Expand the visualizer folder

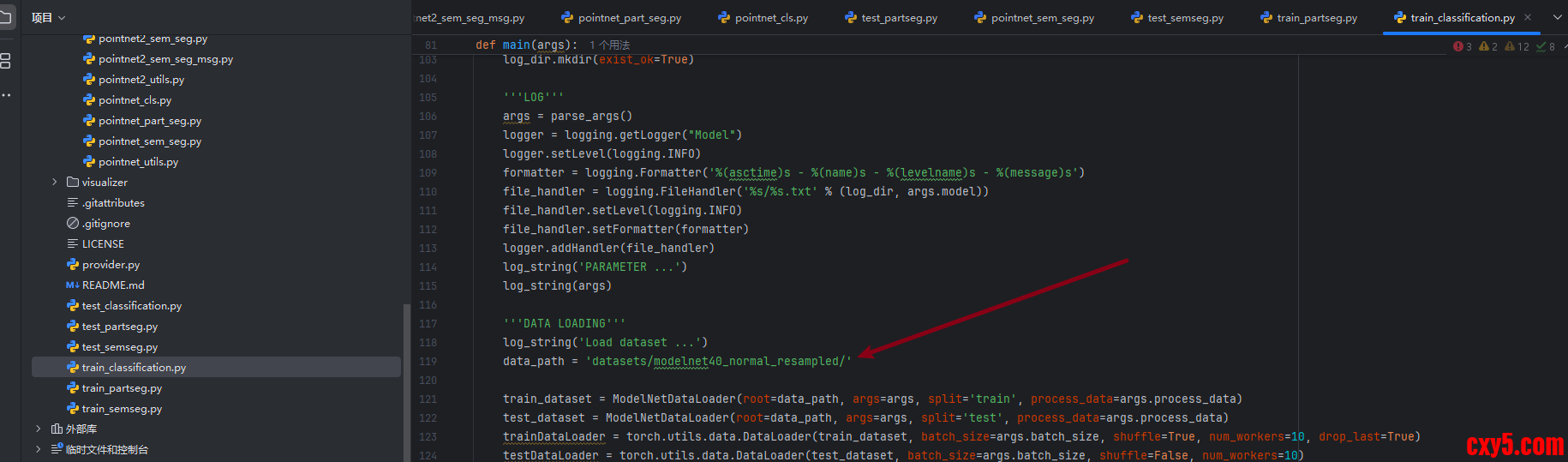55,183
